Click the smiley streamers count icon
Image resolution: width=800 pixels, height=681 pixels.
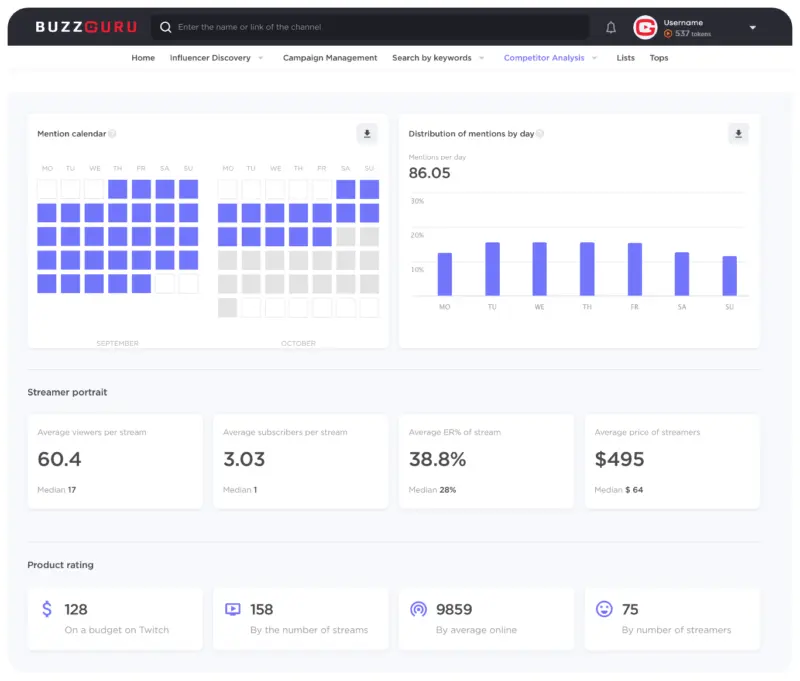tap(604, 609)
